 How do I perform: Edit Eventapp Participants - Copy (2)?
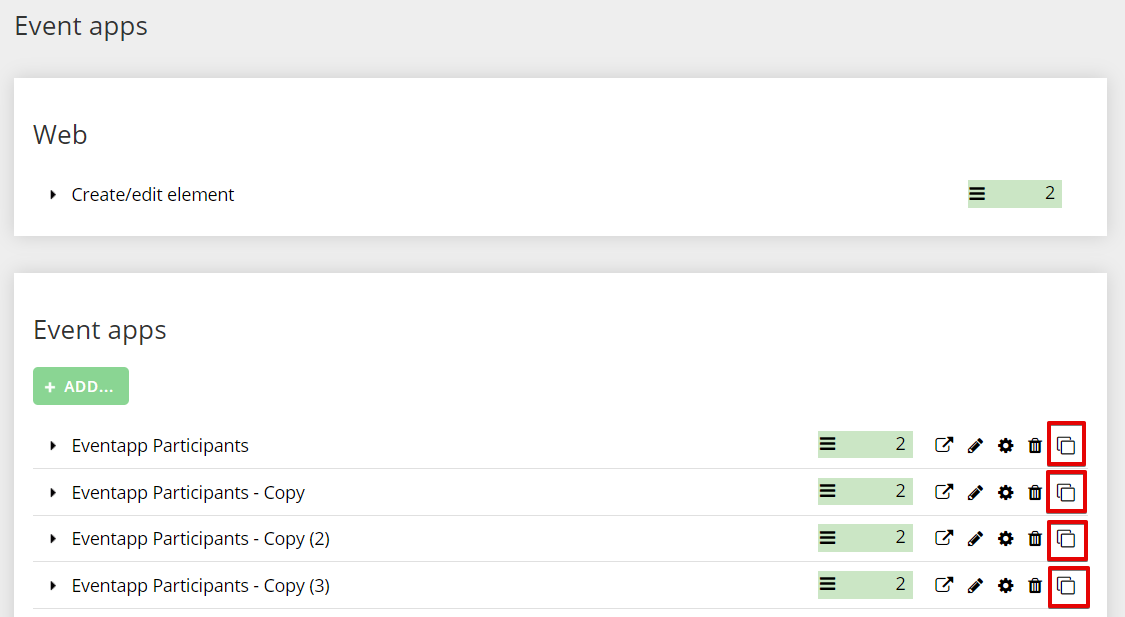(975, 539)
